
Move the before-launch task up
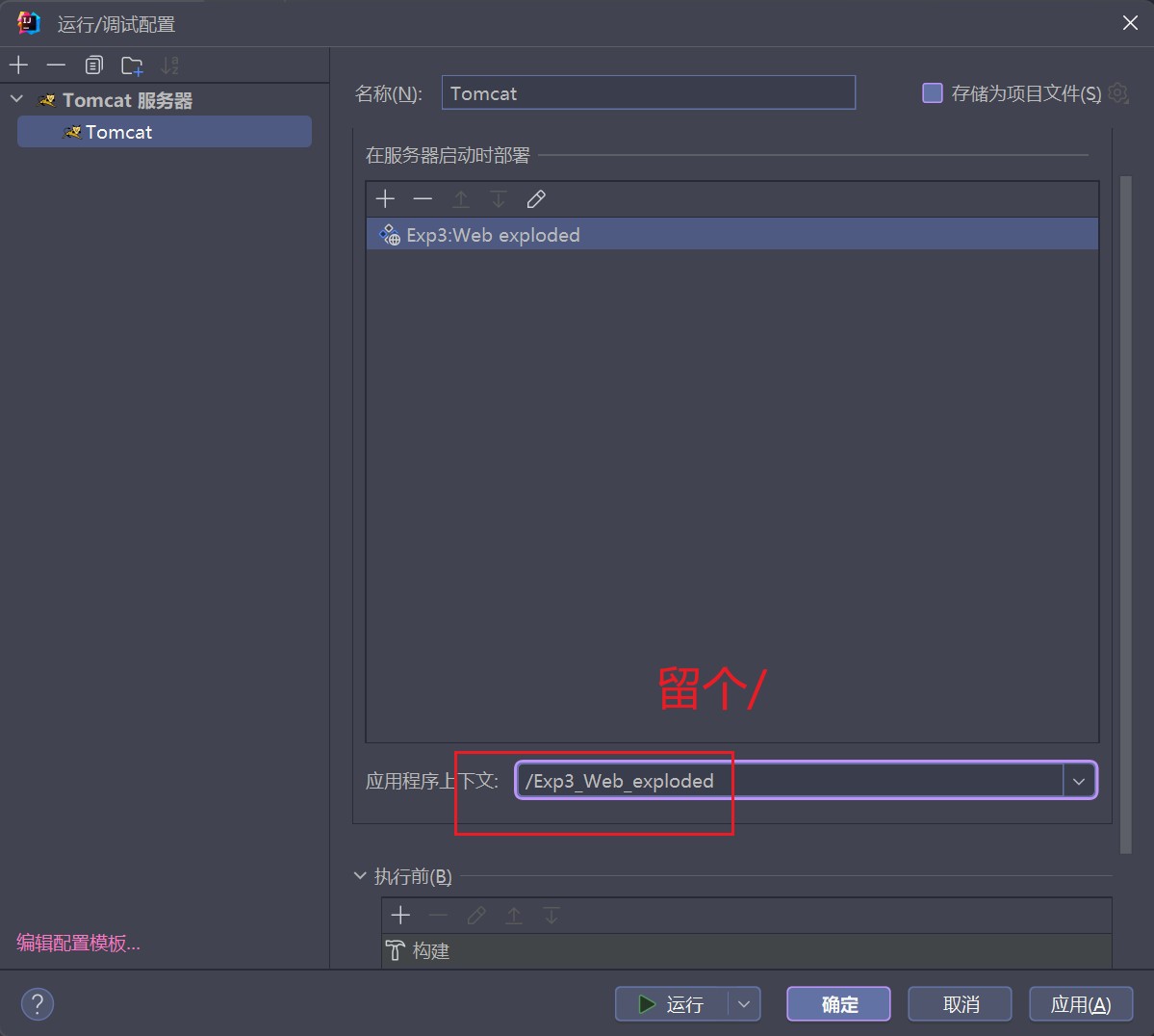[x=514, y=916]
